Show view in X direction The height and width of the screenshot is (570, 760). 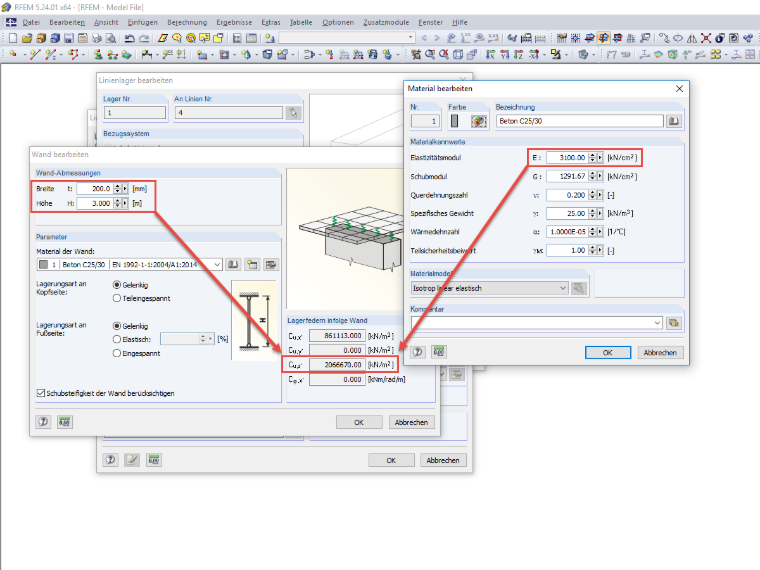tap(491, 54)
